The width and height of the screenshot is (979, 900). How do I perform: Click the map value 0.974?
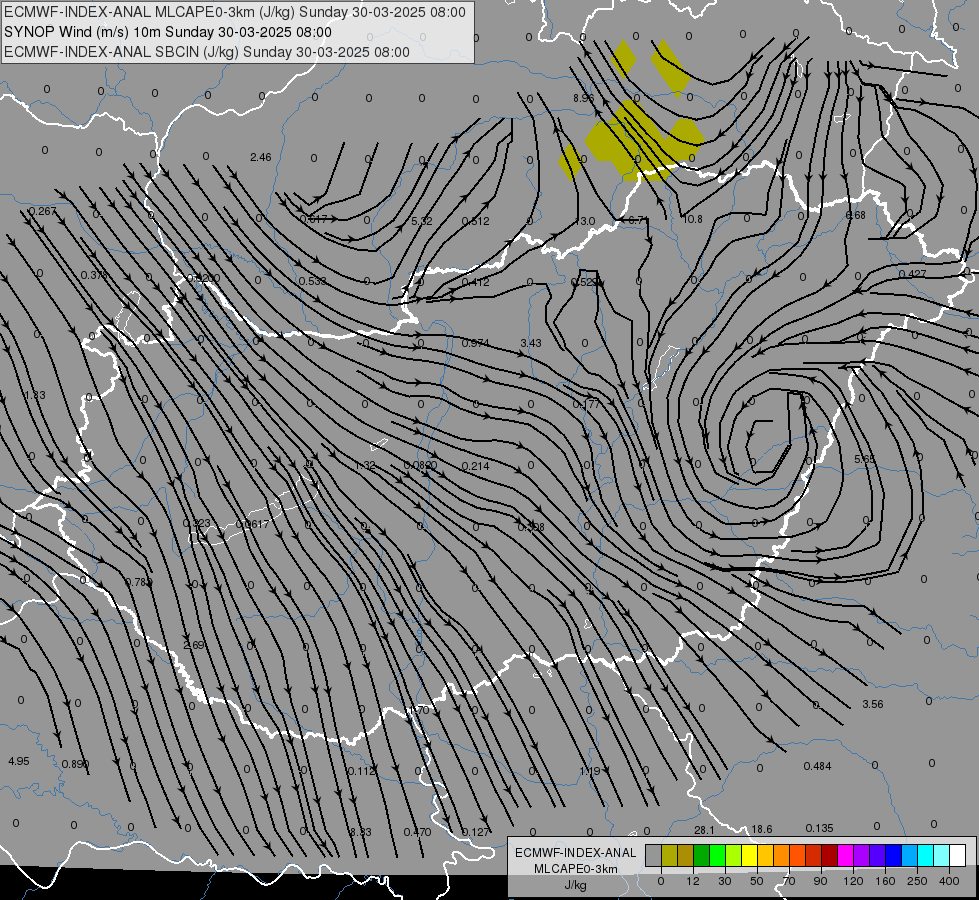[476, 343]
